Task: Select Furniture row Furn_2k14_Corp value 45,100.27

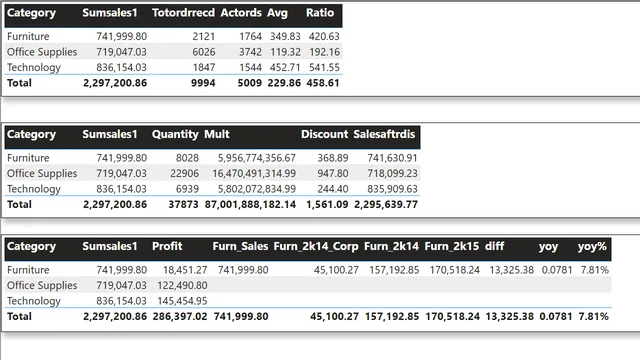Action: [x=336, y=270]
